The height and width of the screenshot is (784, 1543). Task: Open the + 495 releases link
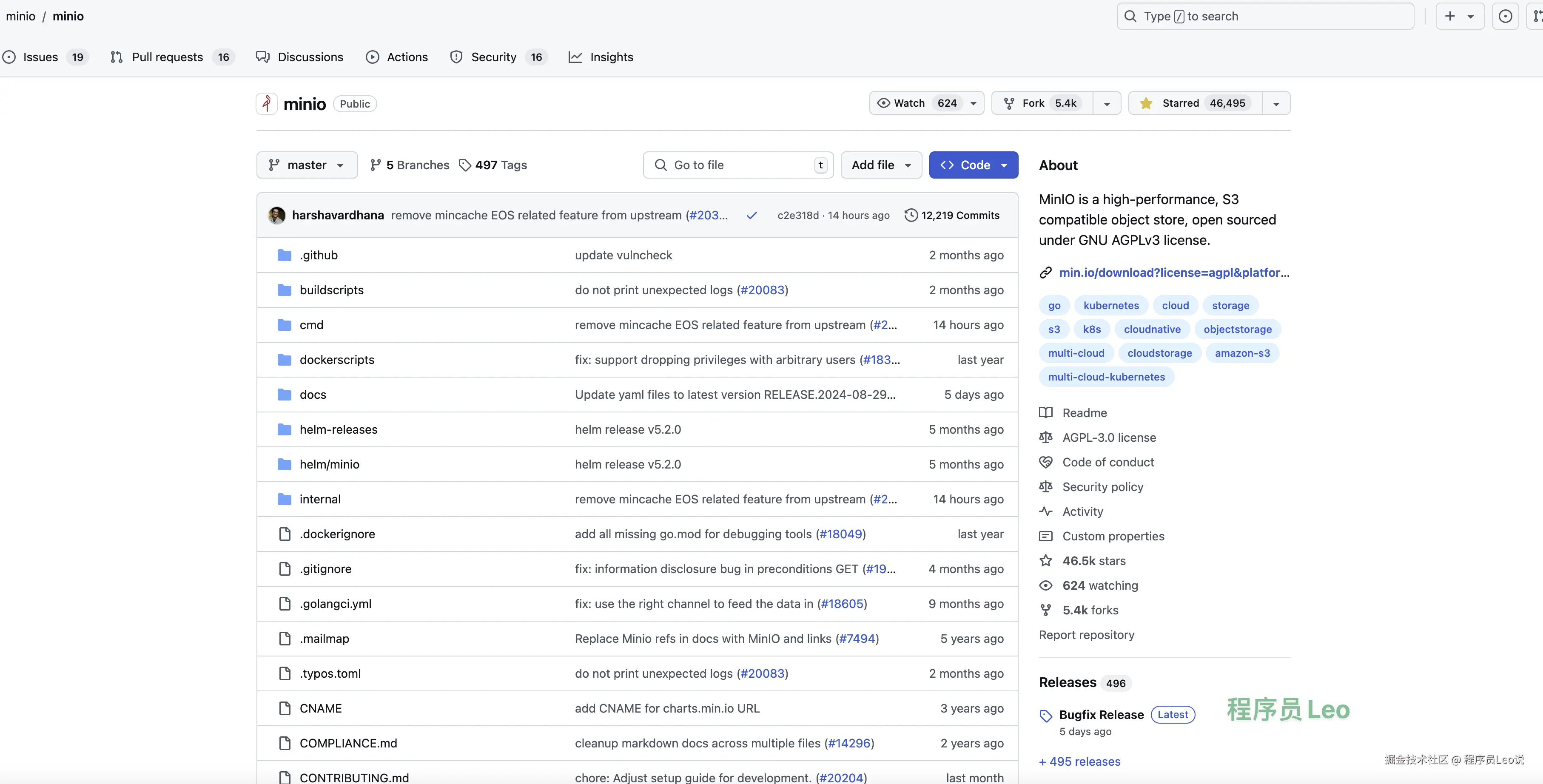(x=1079, y=762)
